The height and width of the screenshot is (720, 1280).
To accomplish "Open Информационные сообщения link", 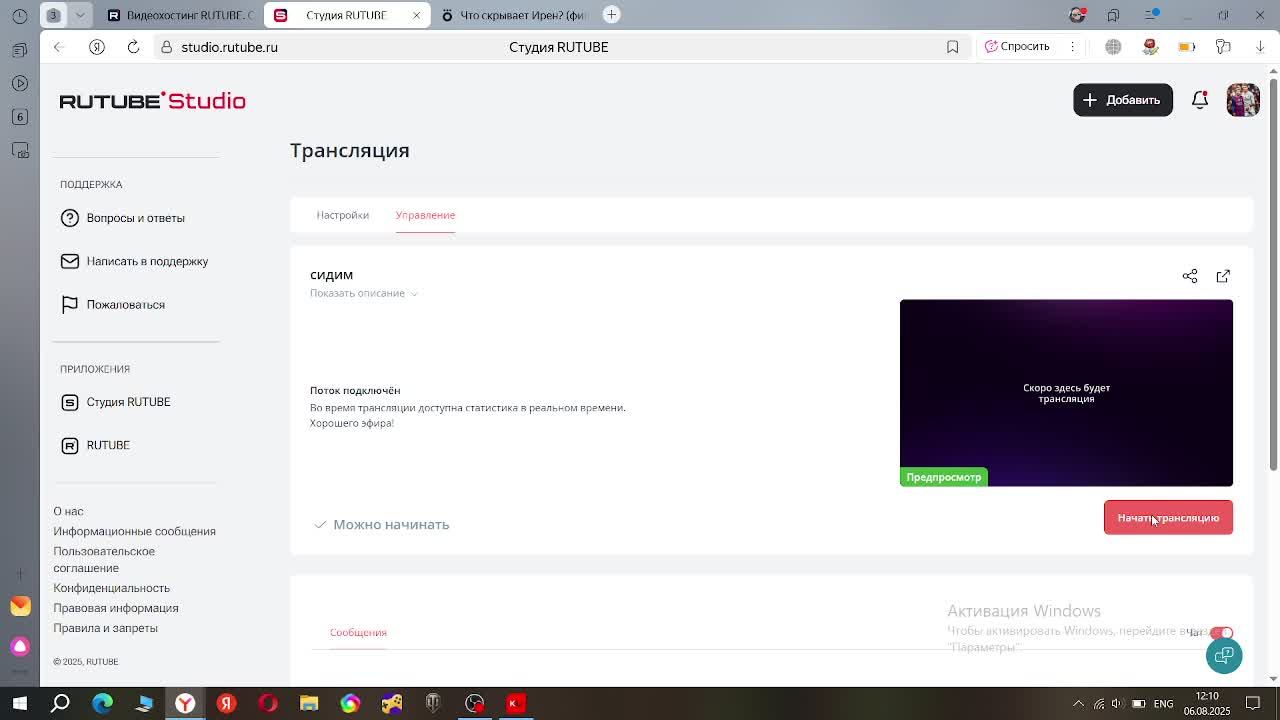I will (134, 531).
